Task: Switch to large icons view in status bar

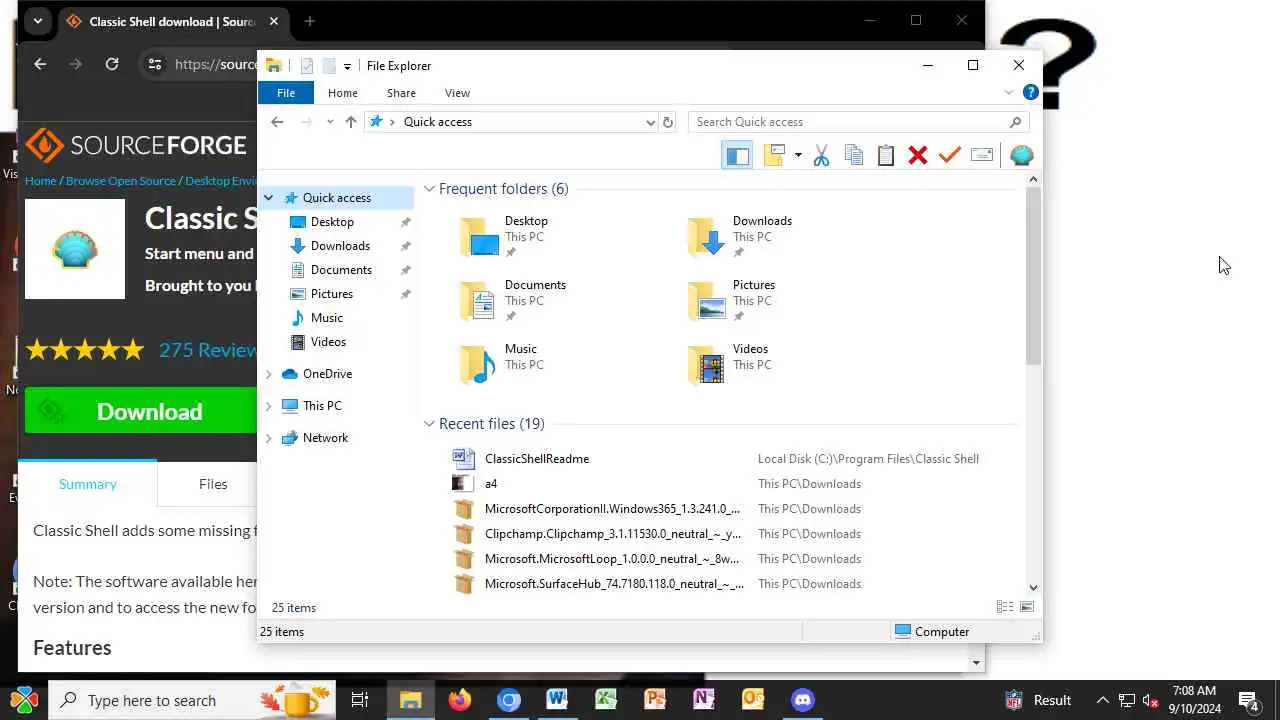Action: coord(1026,607)
